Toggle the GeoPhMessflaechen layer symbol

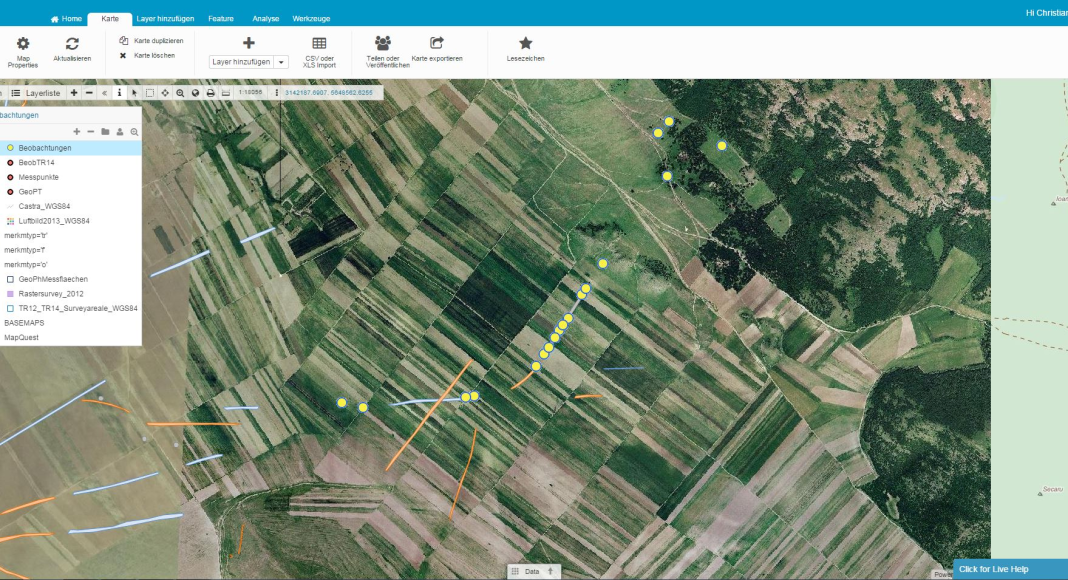(10, 279)
